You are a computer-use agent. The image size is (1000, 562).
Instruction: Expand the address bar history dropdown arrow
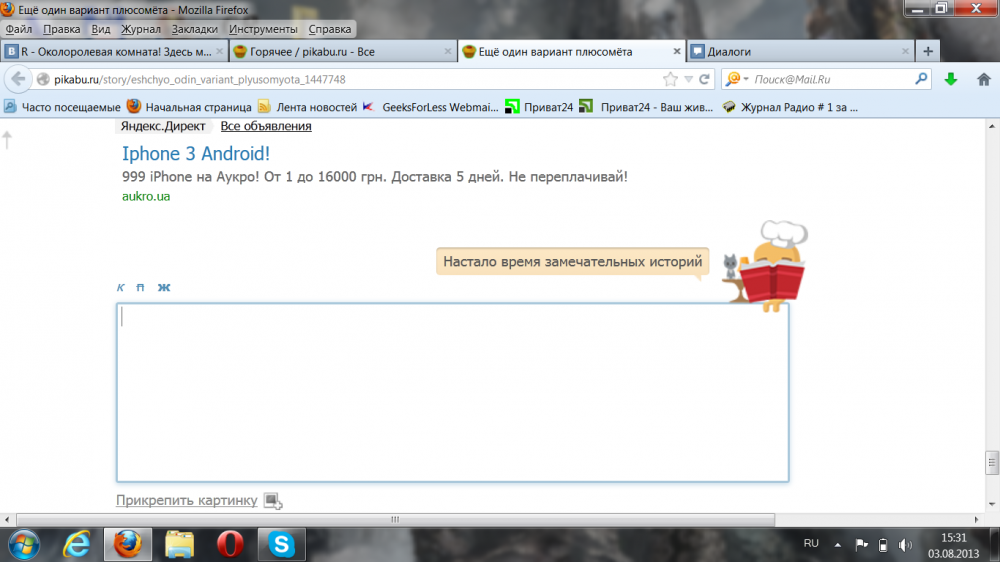point(688,79)
